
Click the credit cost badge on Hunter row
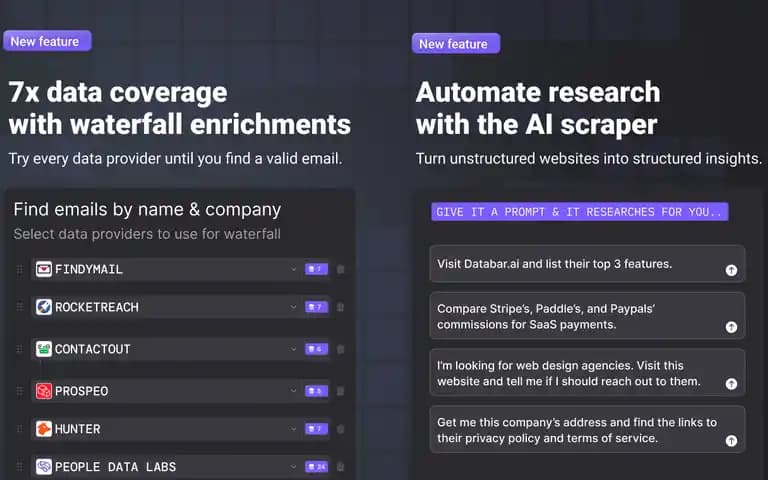coord(316,429)
